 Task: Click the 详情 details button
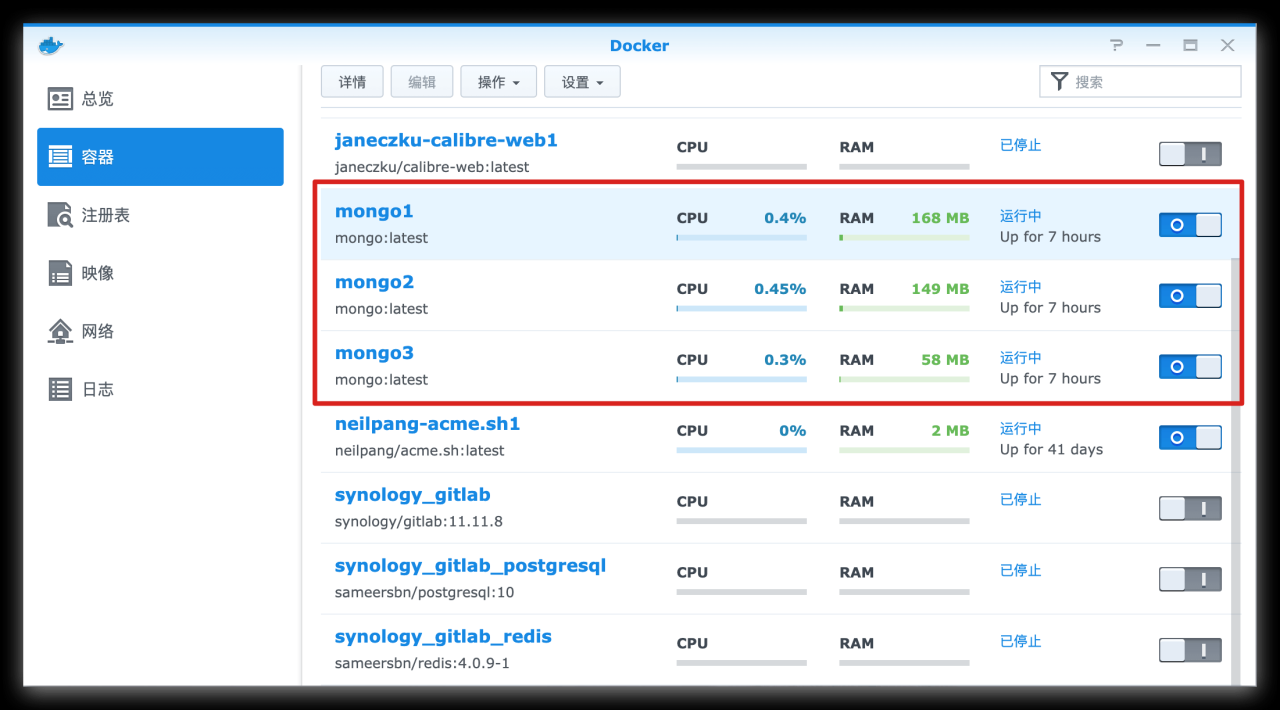(x=352, y=82)
